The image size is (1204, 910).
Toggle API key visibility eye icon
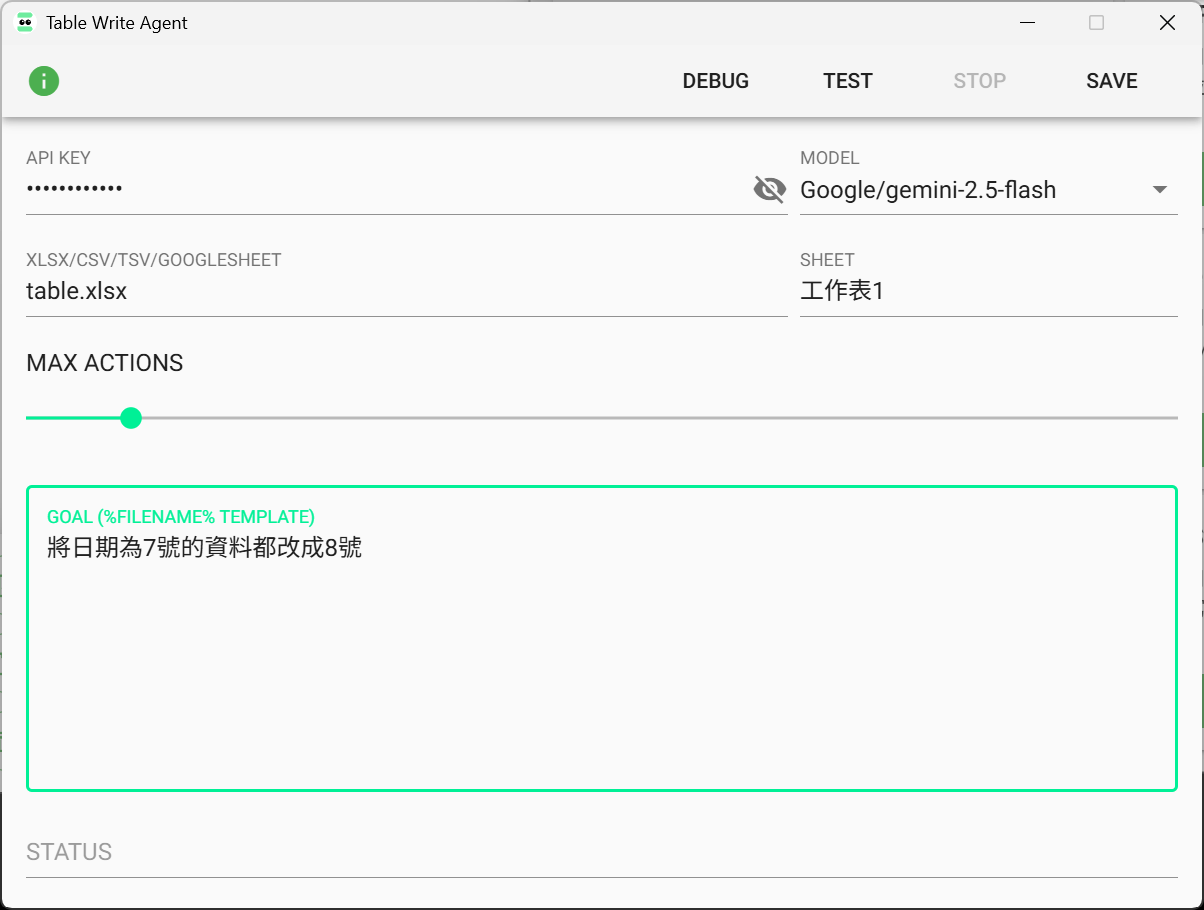tap(769, 189)
